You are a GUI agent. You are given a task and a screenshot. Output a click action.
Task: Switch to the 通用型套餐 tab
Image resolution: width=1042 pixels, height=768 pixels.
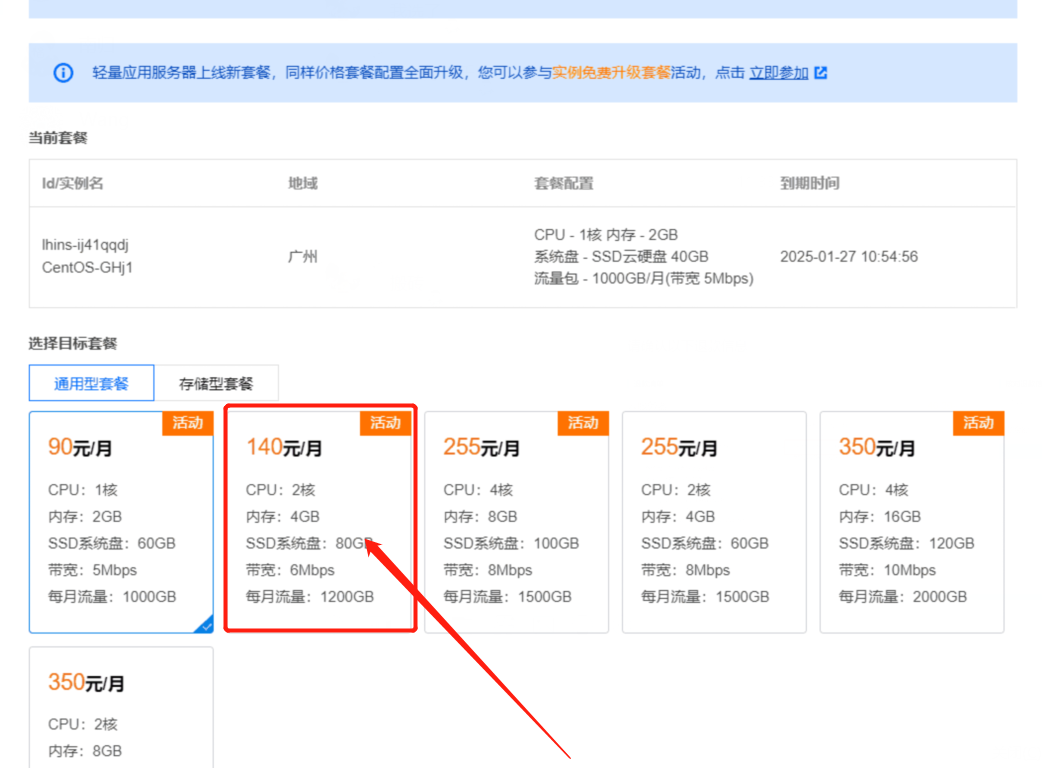[92, 383]
